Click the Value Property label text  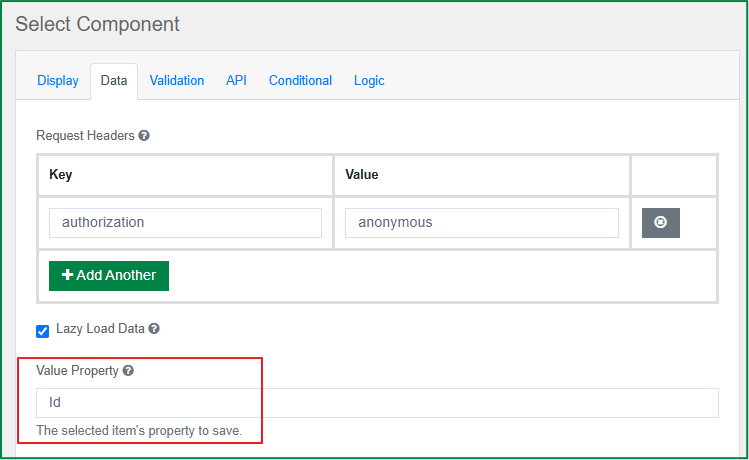77,371
